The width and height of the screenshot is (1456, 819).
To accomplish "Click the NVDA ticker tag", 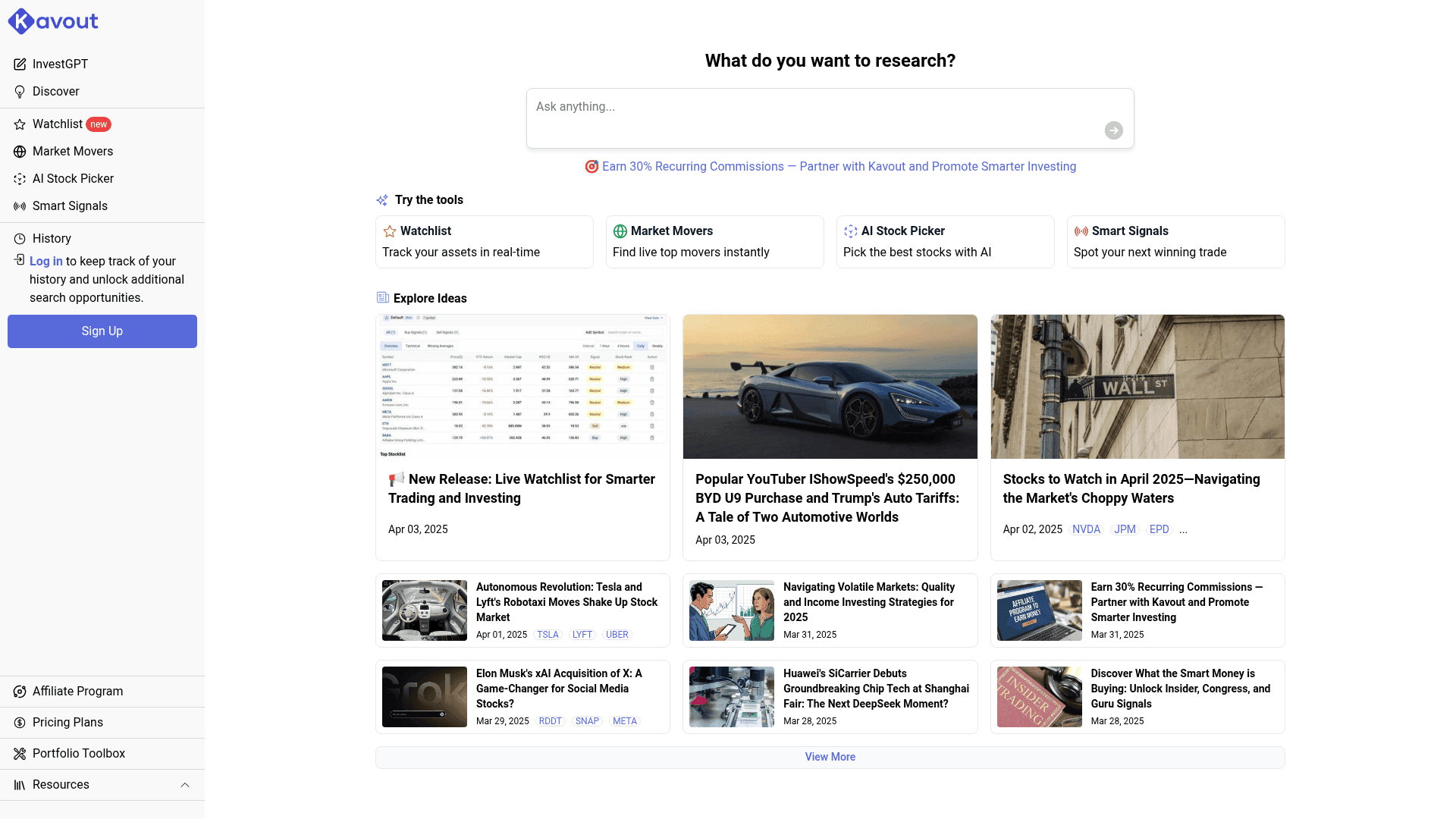I will click(1086, 530).
